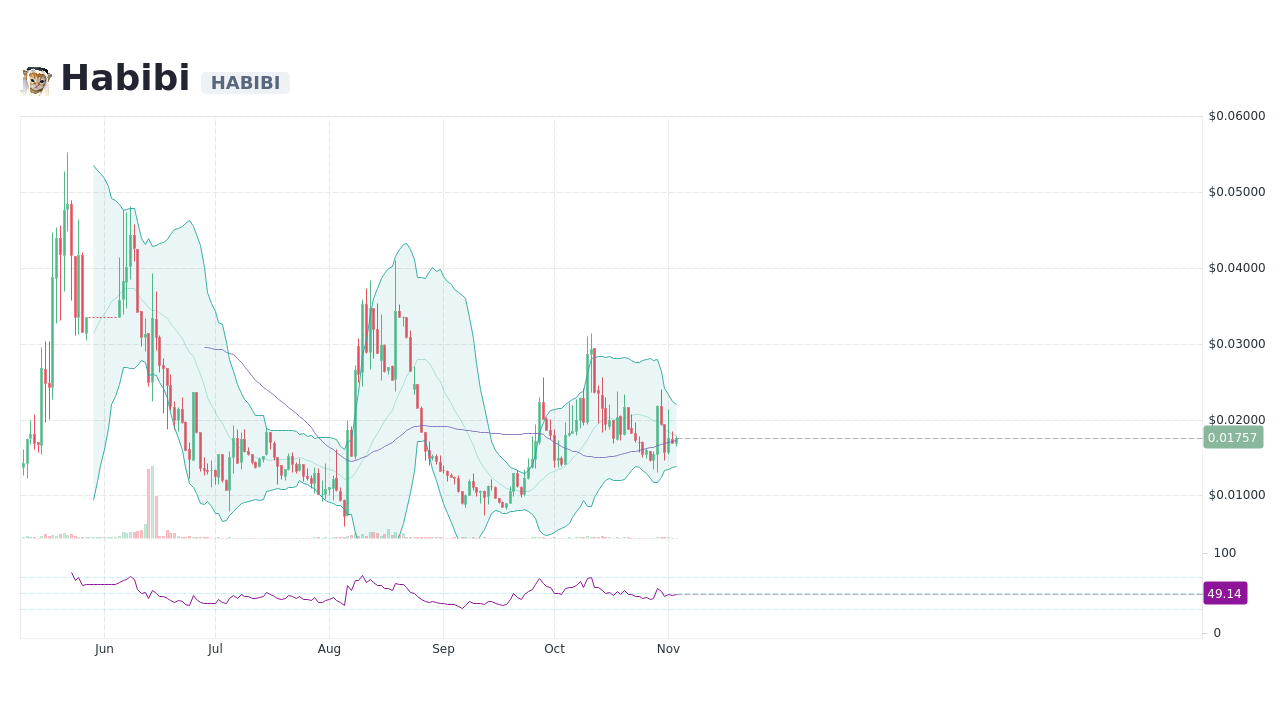This screenshot has height=720, width=1280.
Task: Click the Habibi cat logo icon
Action: click(35, 77)
